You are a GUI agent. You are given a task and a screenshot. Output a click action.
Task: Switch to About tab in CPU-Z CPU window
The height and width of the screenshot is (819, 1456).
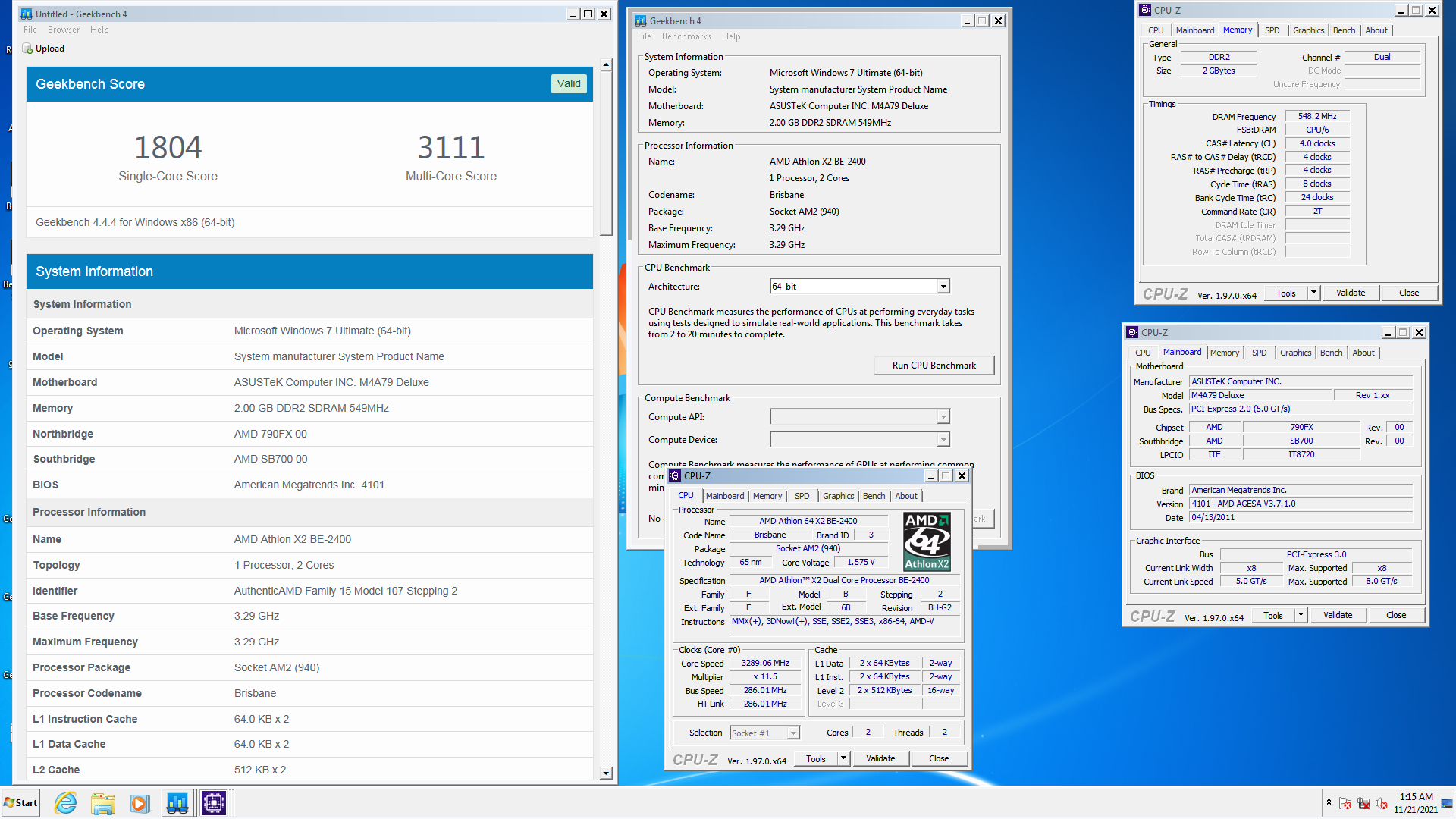click(906, 496)
